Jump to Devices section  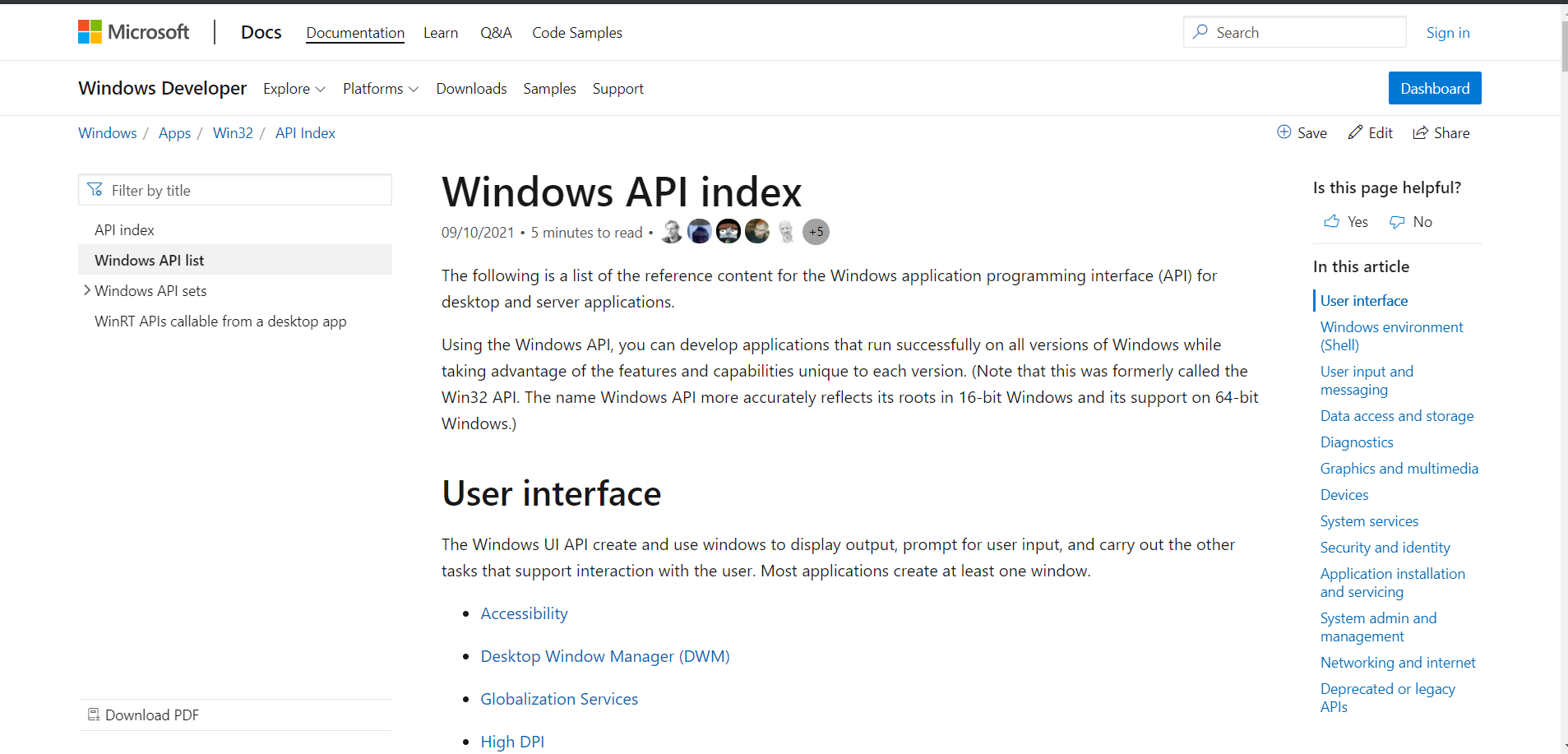(1344, 495)
